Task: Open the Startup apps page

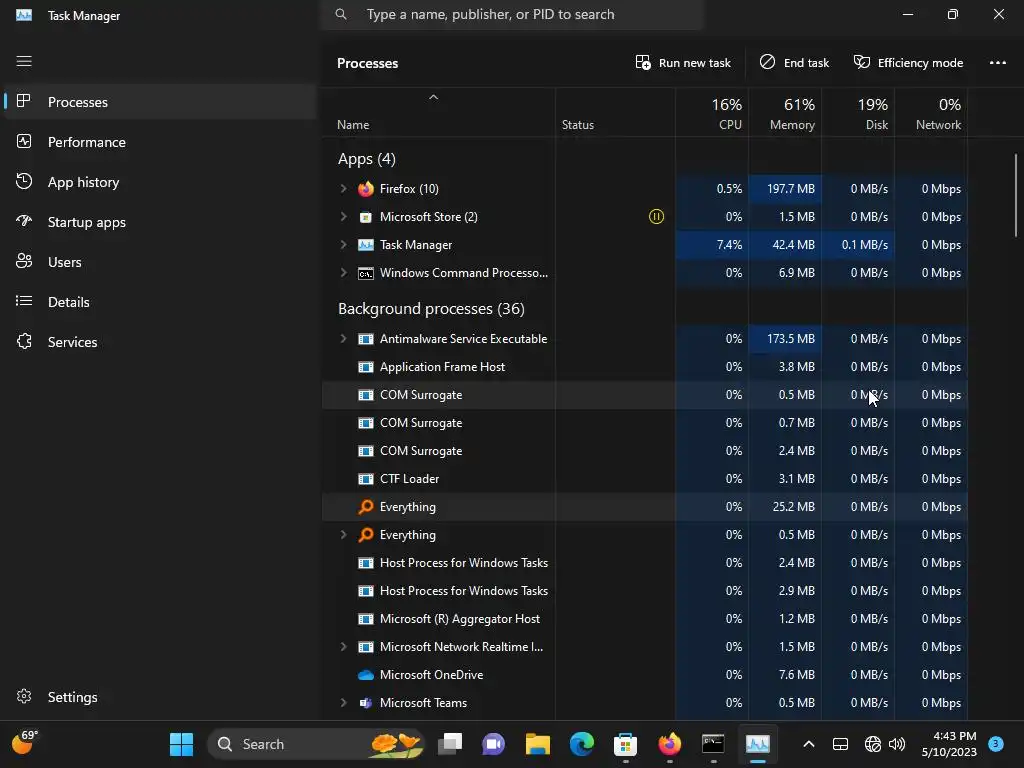Action: pos(160,222)
